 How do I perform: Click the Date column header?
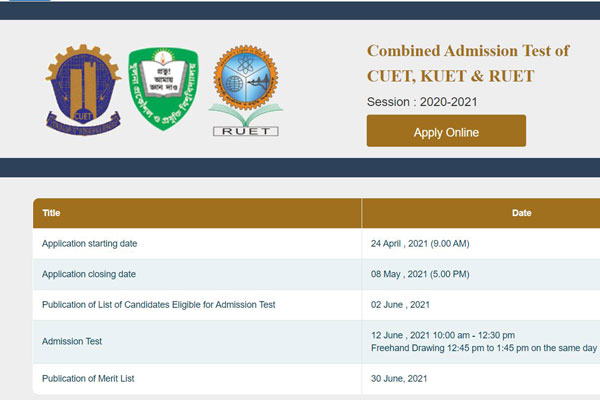[522, 213]
